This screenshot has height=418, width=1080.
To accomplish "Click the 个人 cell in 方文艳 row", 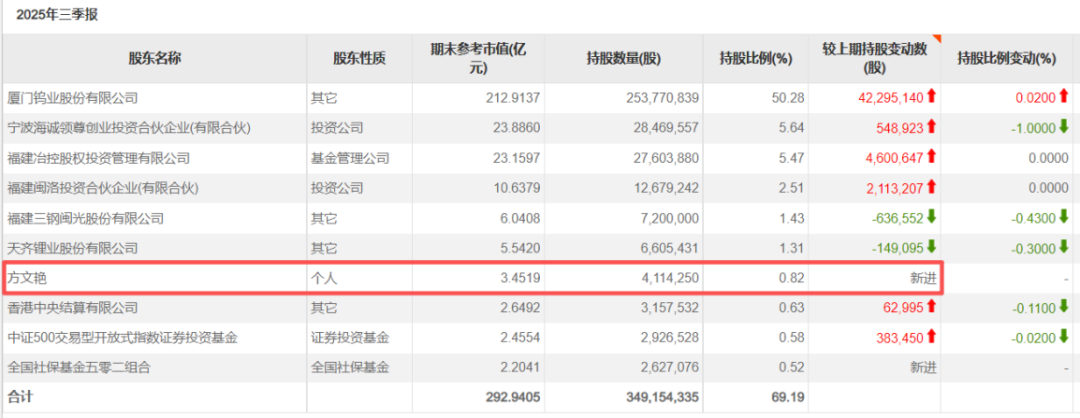I will point(324,278).
